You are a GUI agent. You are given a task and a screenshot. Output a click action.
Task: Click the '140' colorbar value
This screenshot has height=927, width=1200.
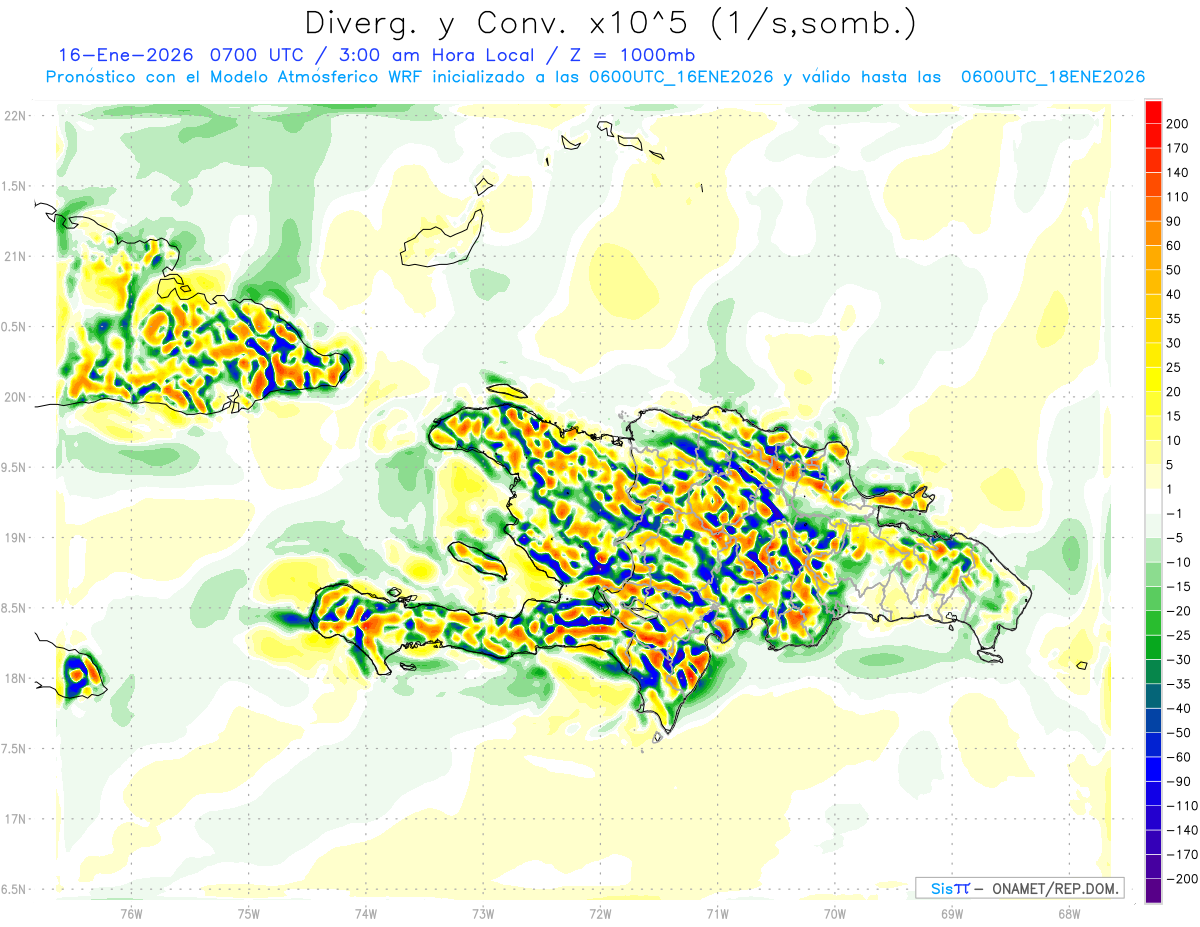(x=1179, y=172)
